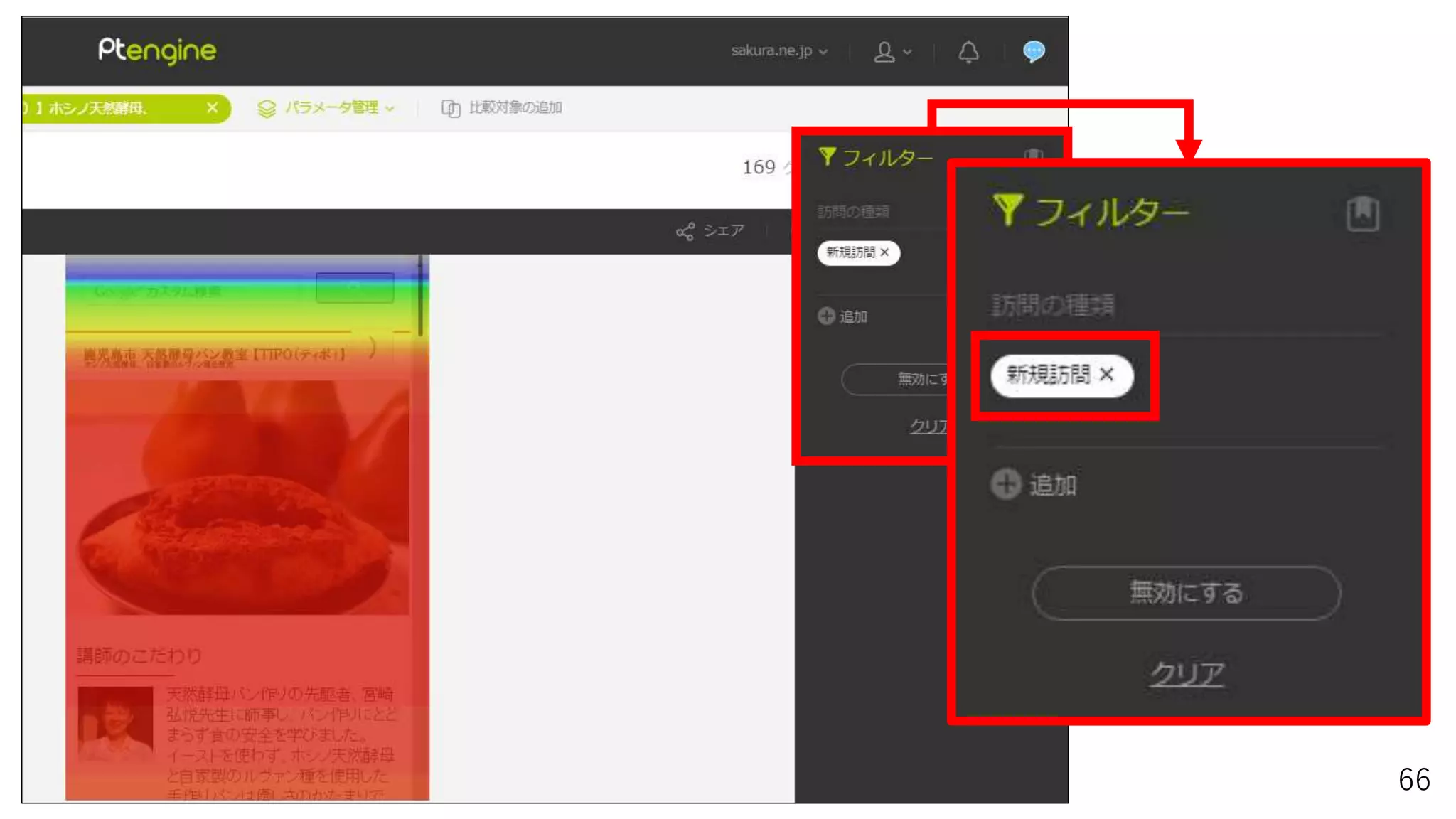Viewport: 1456px width, 819px height.
Task: Click the share icon in dark toolbar
Action: click(685, 232)
